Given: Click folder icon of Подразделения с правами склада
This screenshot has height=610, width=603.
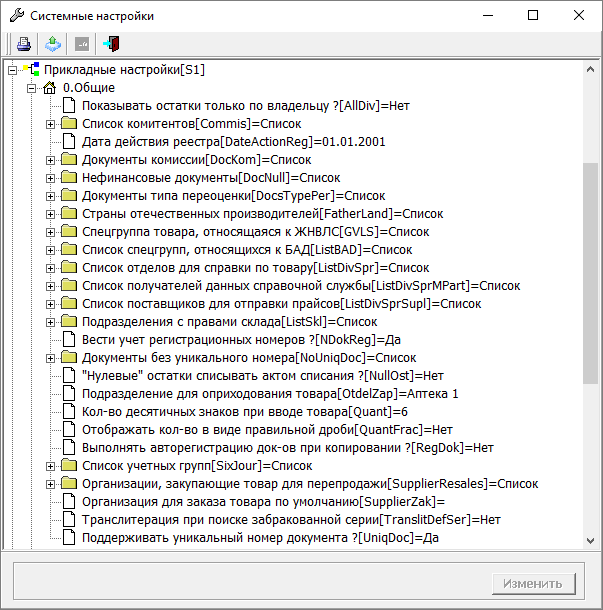Looking at the screenshot, I should (x=69, y=321).
